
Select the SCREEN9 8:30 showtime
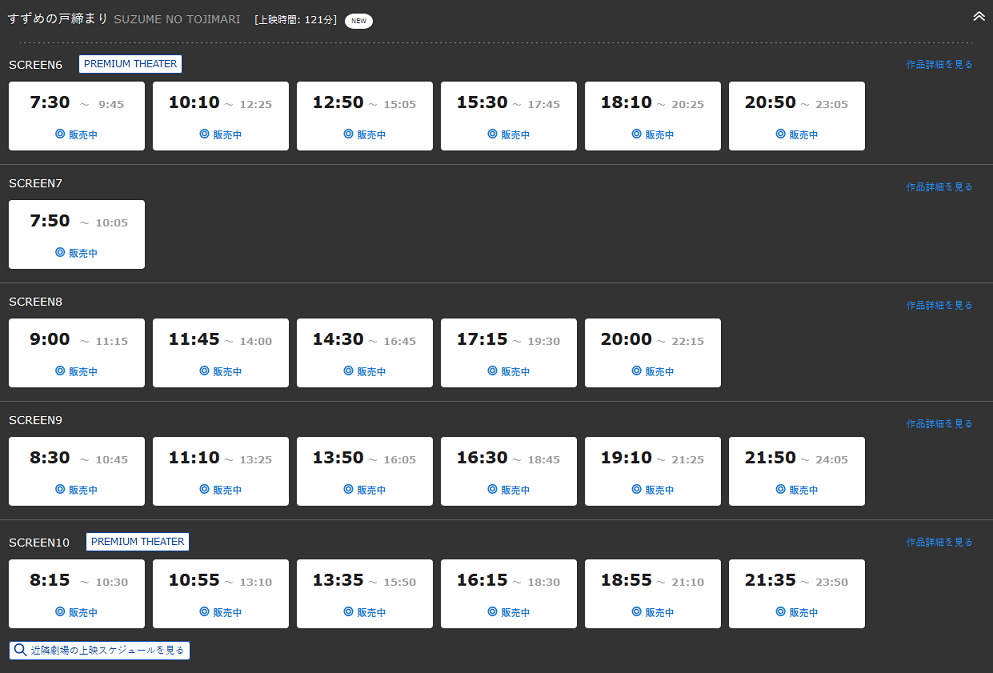coord(77,471)
